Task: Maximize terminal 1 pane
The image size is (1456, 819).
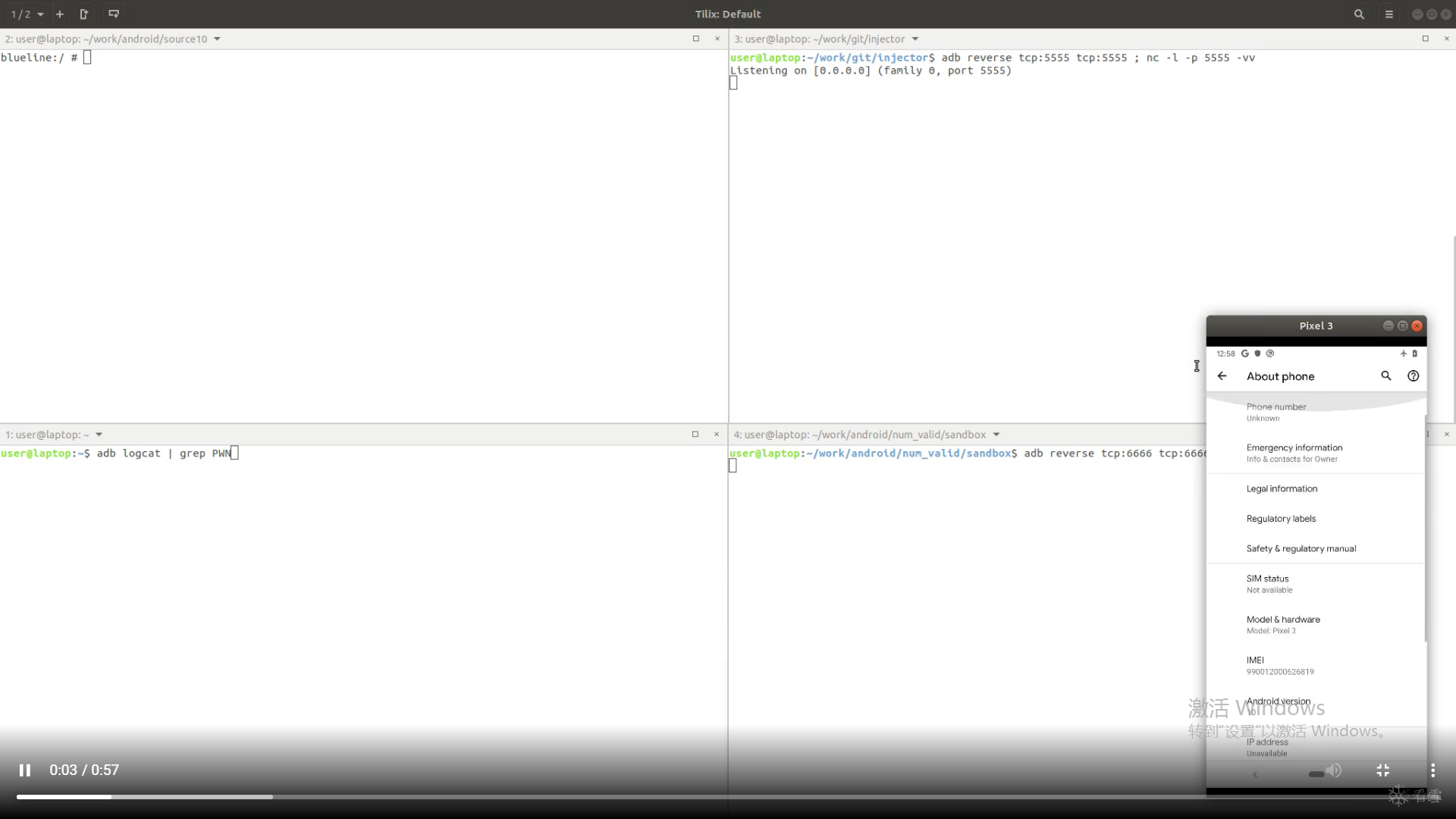Action: pyautogui.click(x=695, y=435)
